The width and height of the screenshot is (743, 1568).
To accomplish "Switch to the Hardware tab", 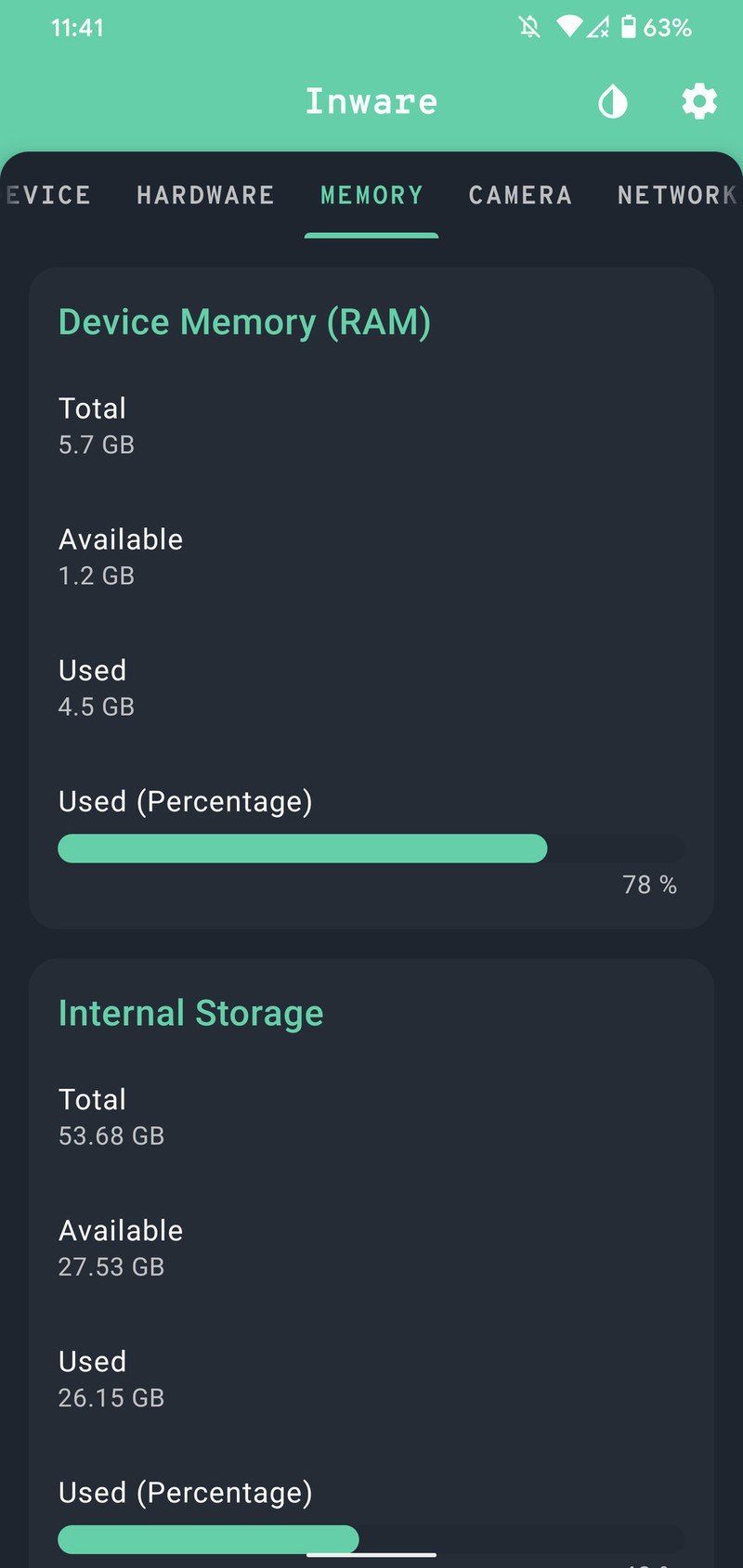I will [x=205, y=195].
